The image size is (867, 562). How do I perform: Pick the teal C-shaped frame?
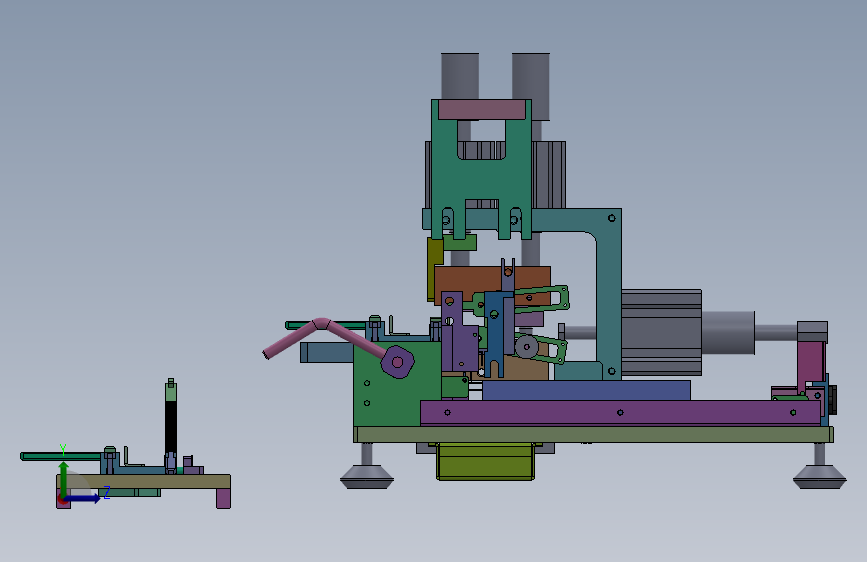click(608, 293)
